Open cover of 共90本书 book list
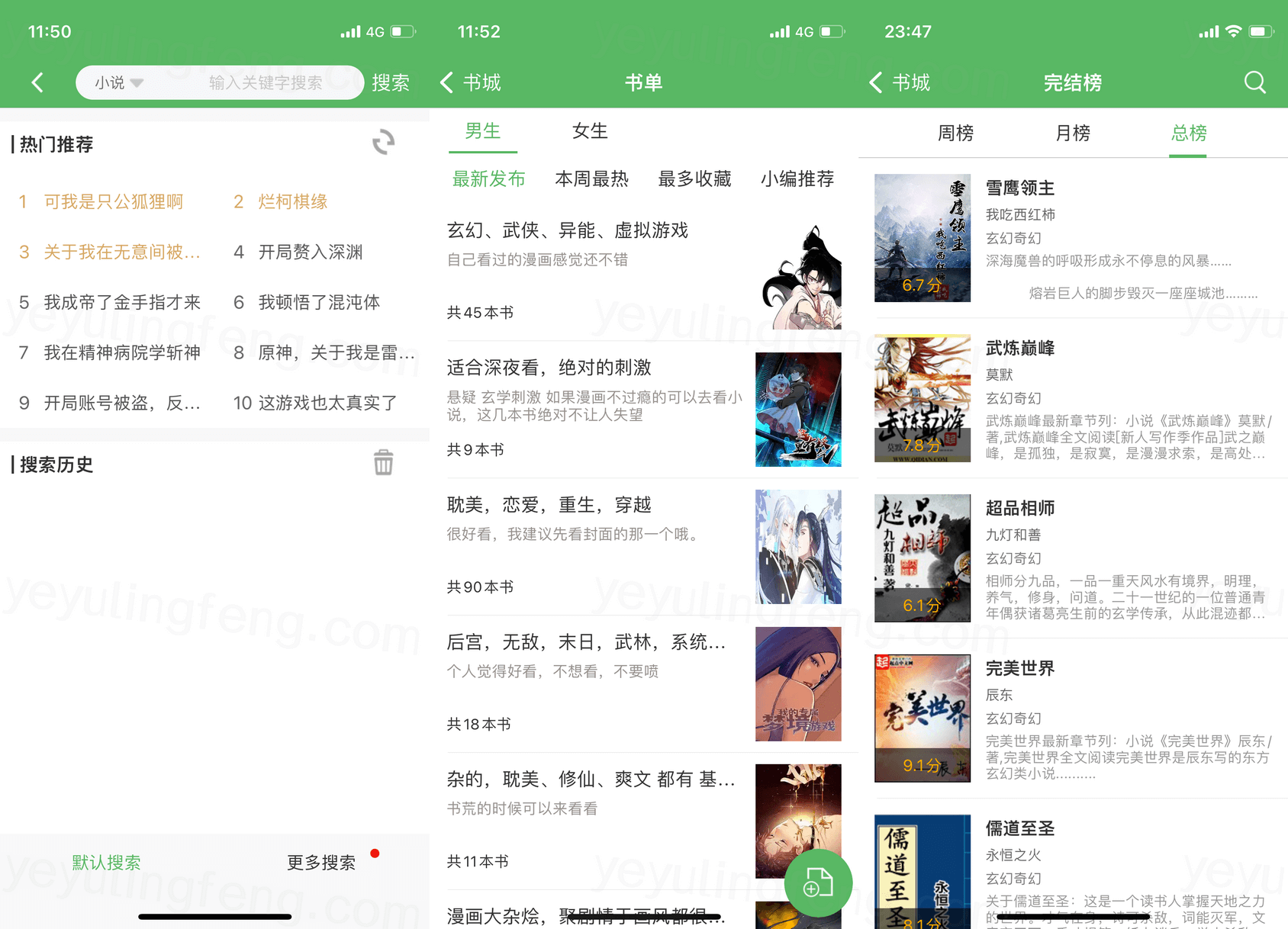 pyautogui.click(x=798, y=547)
